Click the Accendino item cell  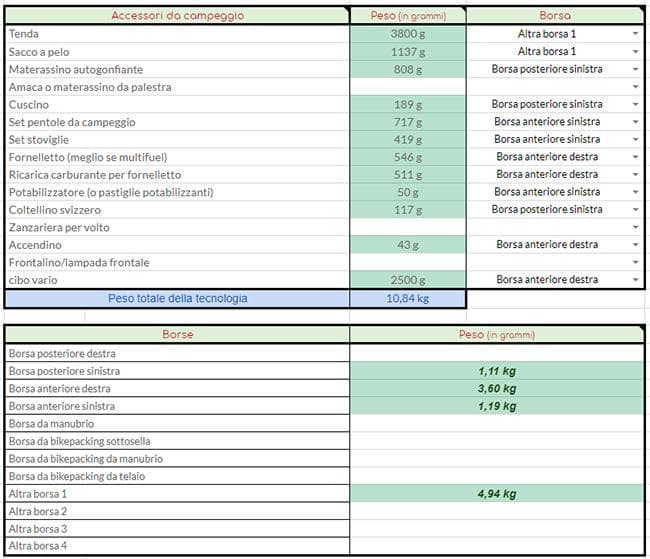pyautogui.click(x=177, y=245)
